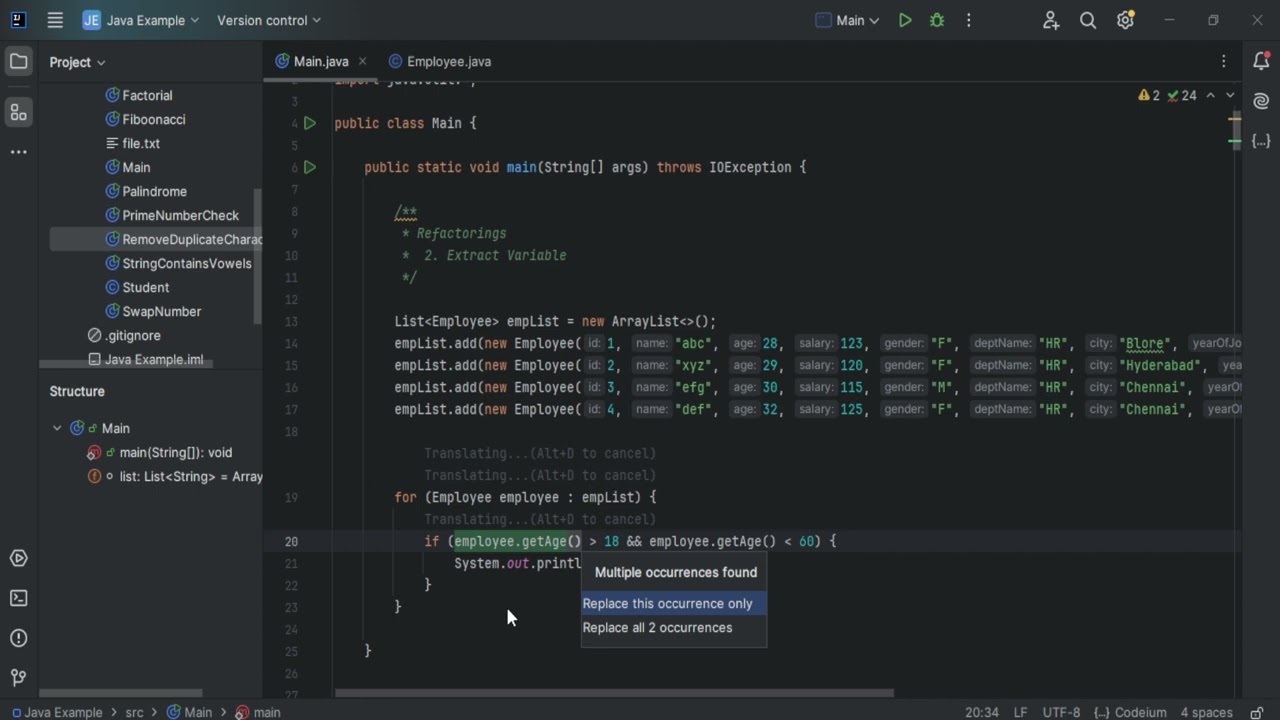
Task: Click src breadcrumb
Action: tap(134, 712)
